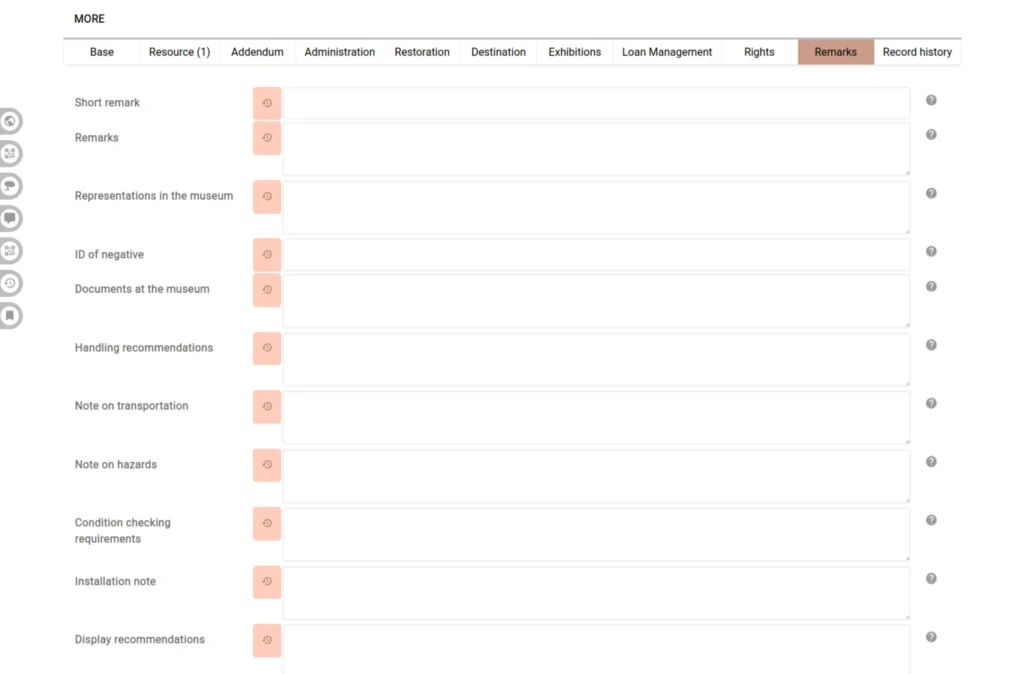
Task: Switch to the Base tab
Action: pos(102,52)
